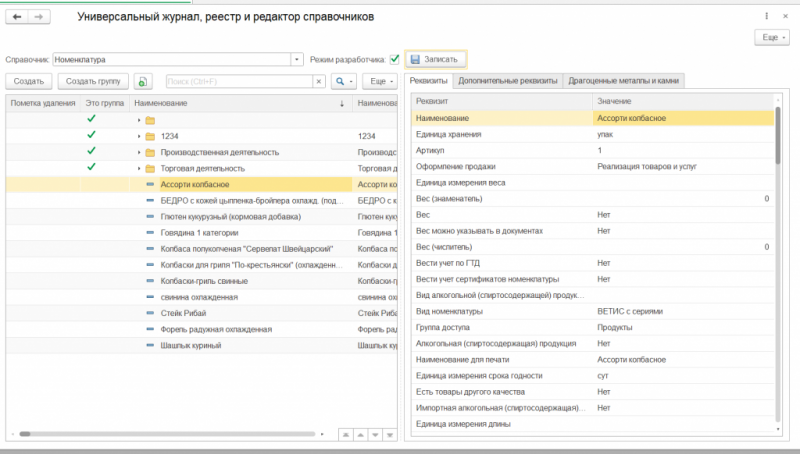Screen dimensions: 800x454
Task: Click the Записать button
Action: (x=435, y=59)
